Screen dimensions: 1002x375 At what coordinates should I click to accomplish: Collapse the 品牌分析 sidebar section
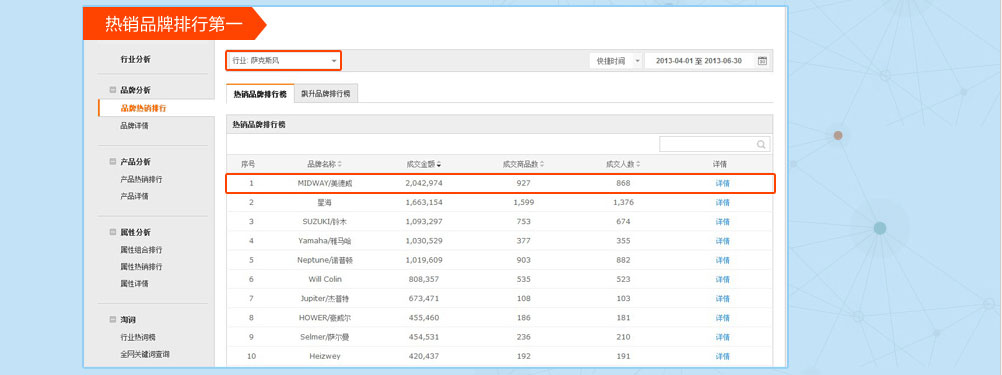tap(112, 90)
